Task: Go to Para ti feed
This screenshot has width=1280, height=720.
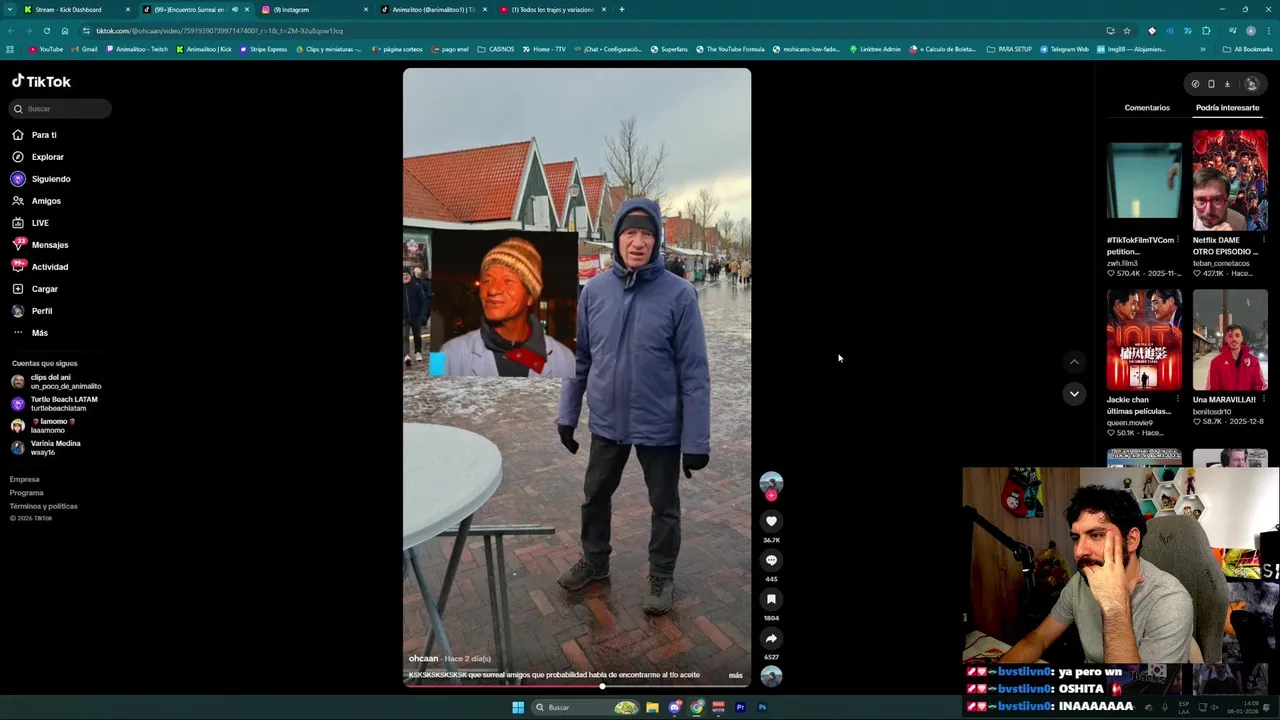Action: [34, 135]
